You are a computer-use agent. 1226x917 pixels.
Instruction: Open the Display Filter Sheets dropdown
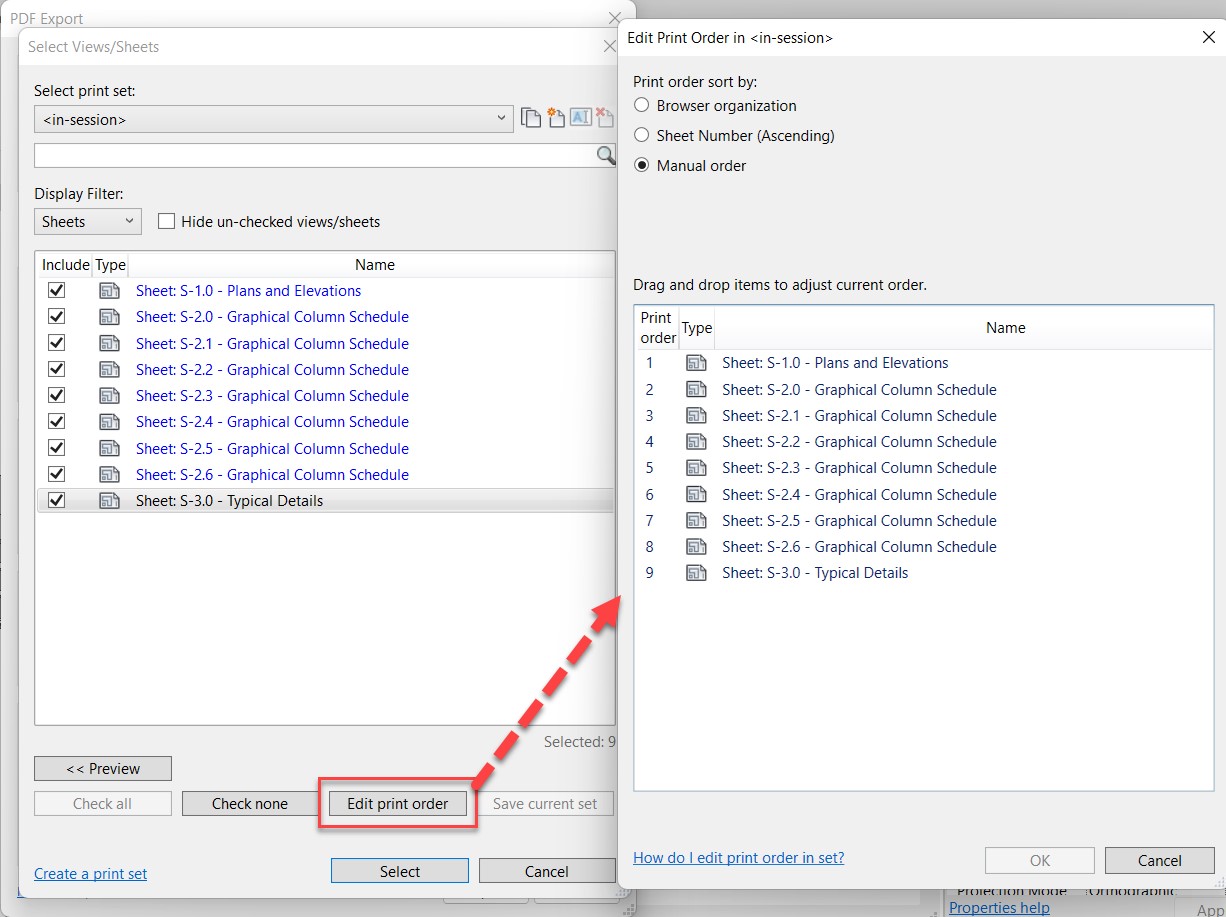click(x=88, y=222)
